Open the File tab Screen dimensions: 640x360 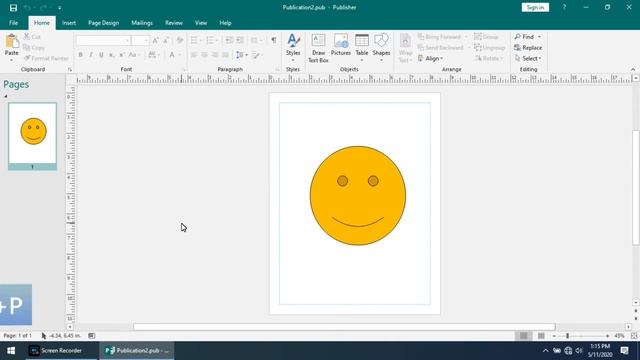click(x=13, y=23)
